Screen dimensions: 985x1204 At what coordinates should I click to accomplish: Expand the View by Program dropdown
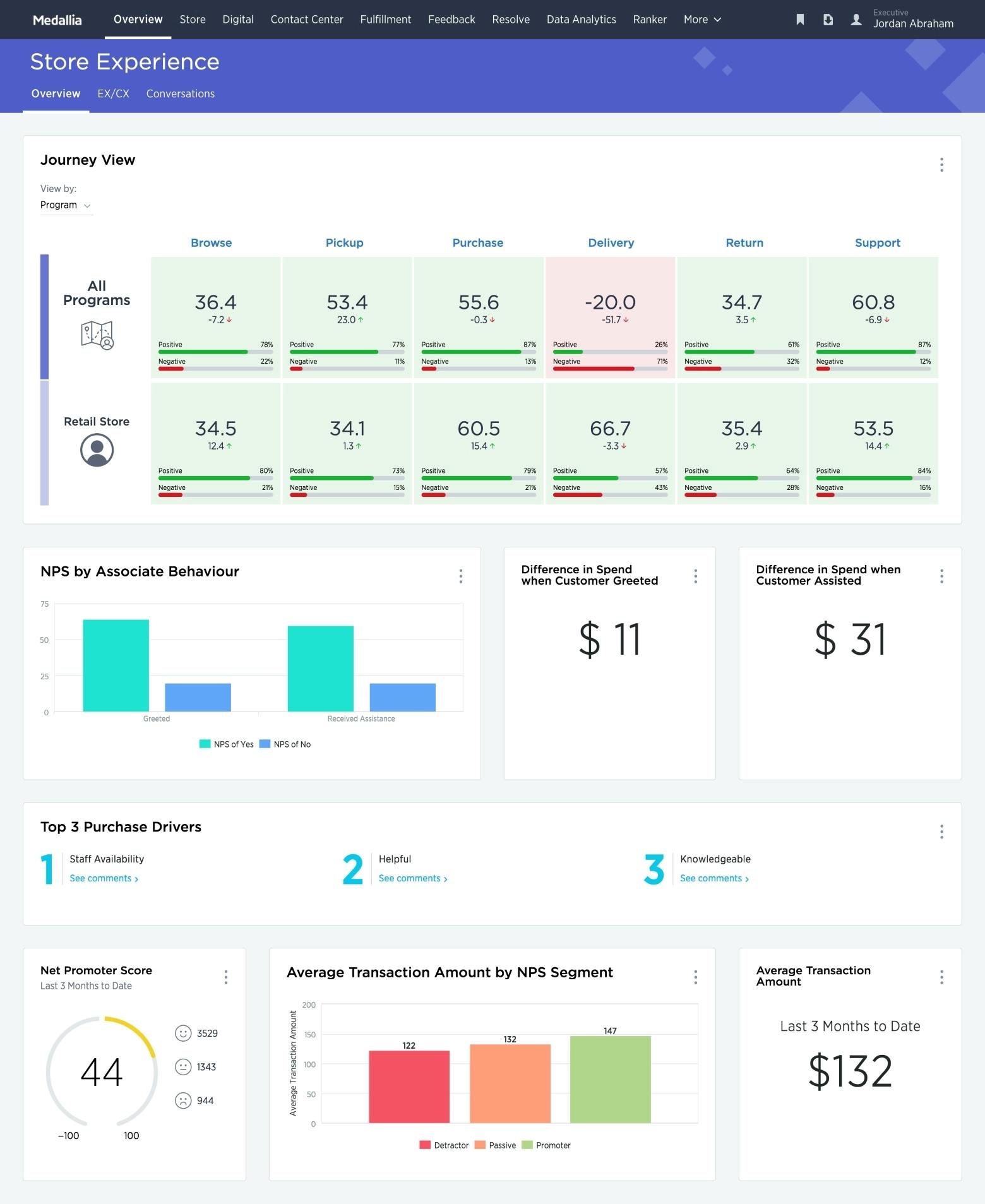66,205
